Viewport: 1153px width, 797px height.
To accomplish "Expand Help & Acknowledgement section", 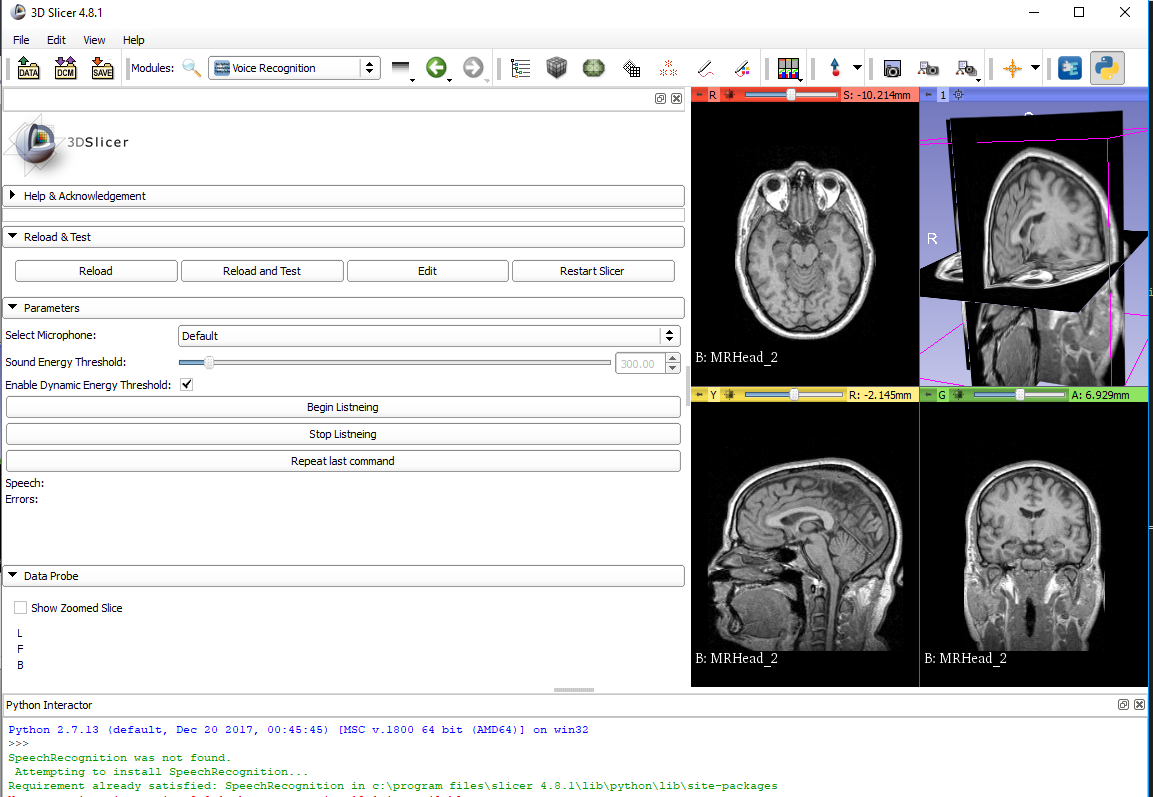I will click(343, 196).
